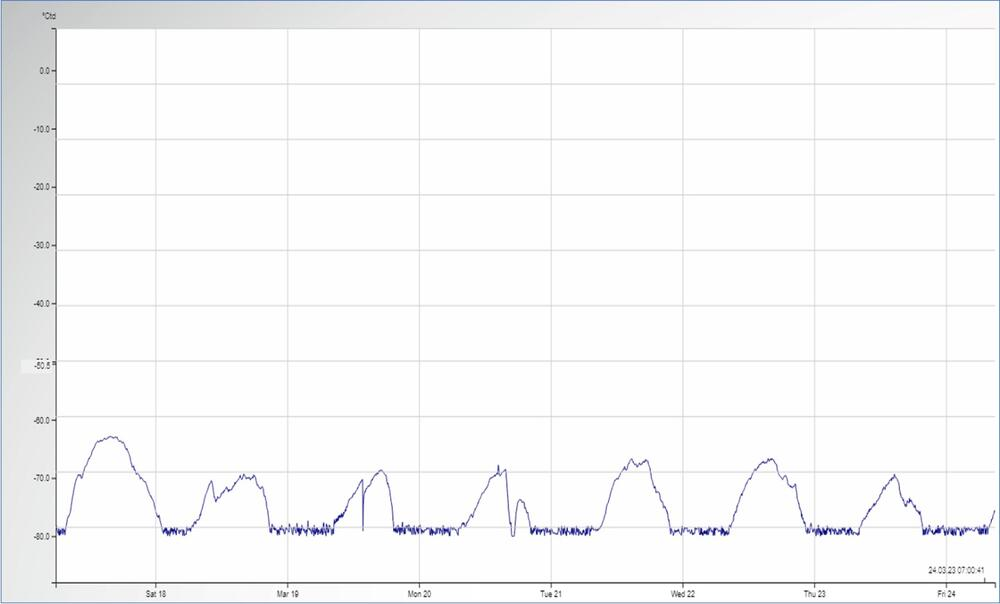The height and width of the screenshot is (604, 1000).
Task: Select the Thu 23 date on the axis
Action: (815, 594)
